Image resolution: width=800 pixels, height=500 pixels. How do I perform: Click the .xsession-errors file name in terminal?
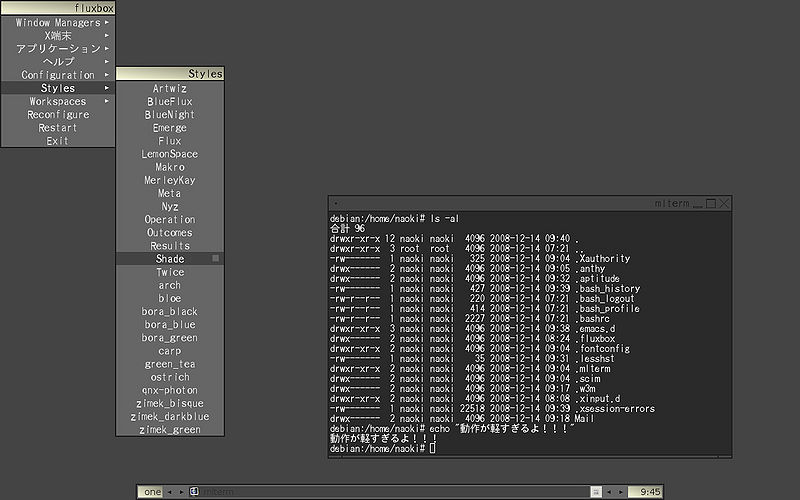pos(615,409)
